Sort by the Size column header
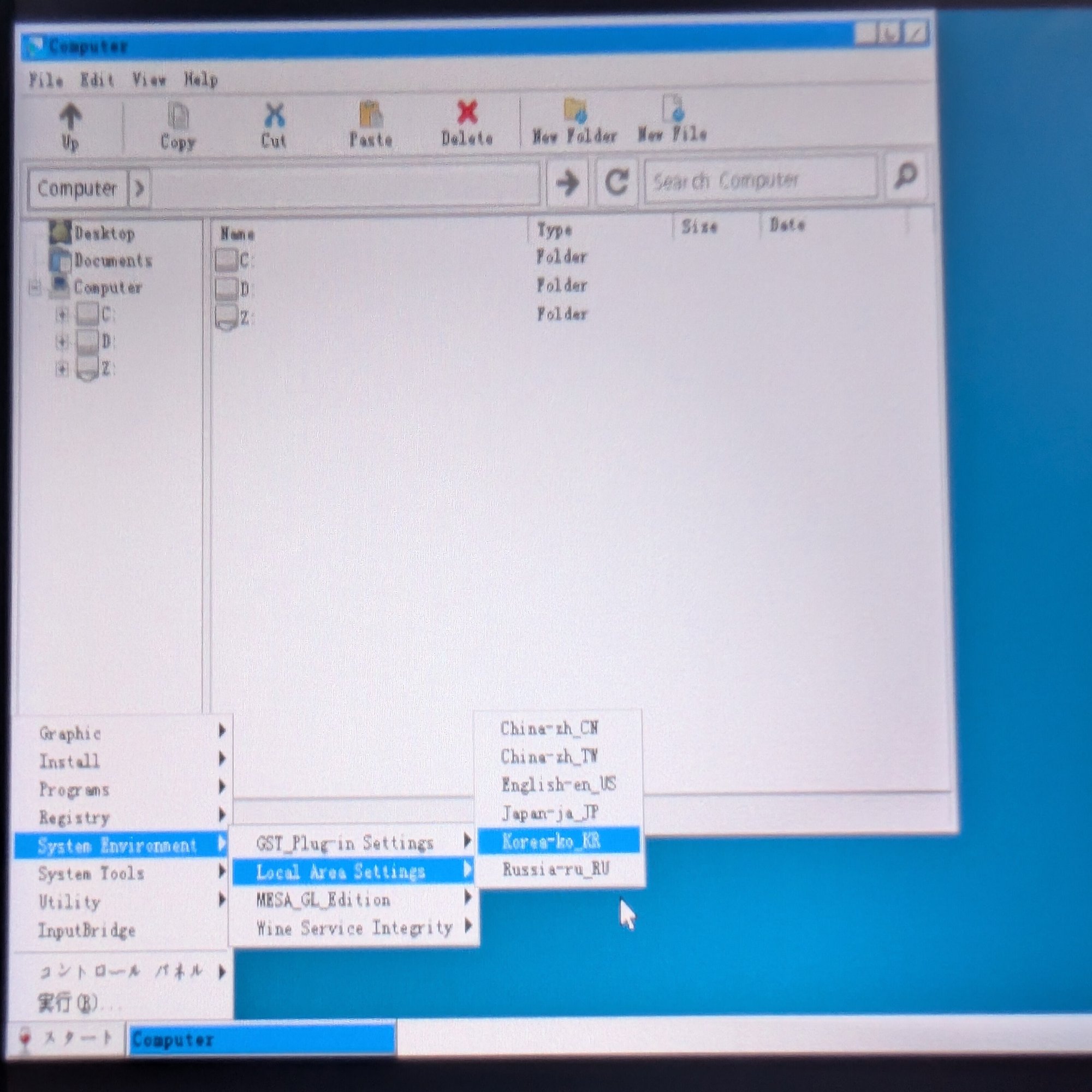 click(699, 227)
